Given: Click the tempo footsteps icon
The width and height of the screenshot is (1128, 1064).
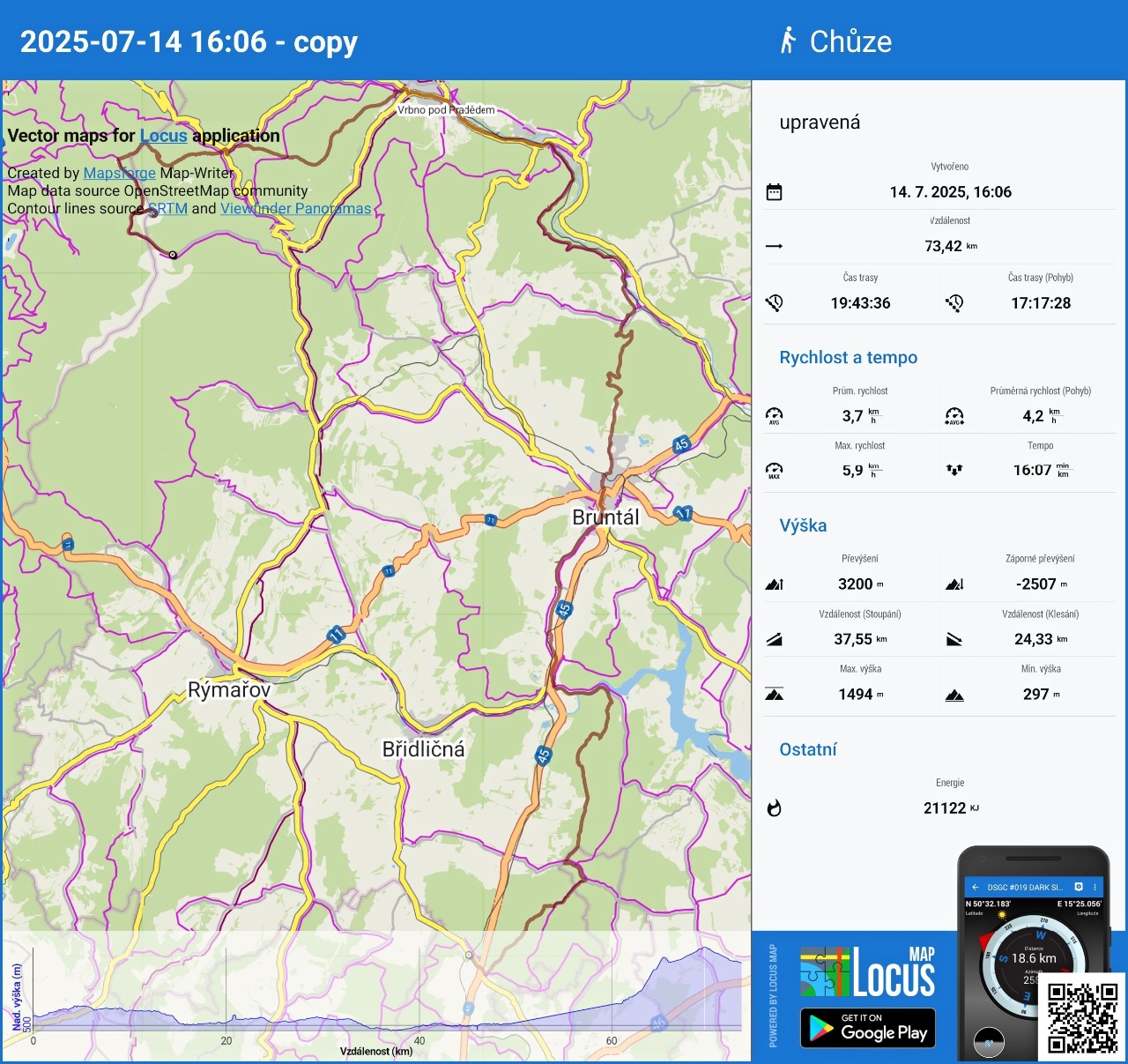Looking at the screenshot, I should pos(954,470).
